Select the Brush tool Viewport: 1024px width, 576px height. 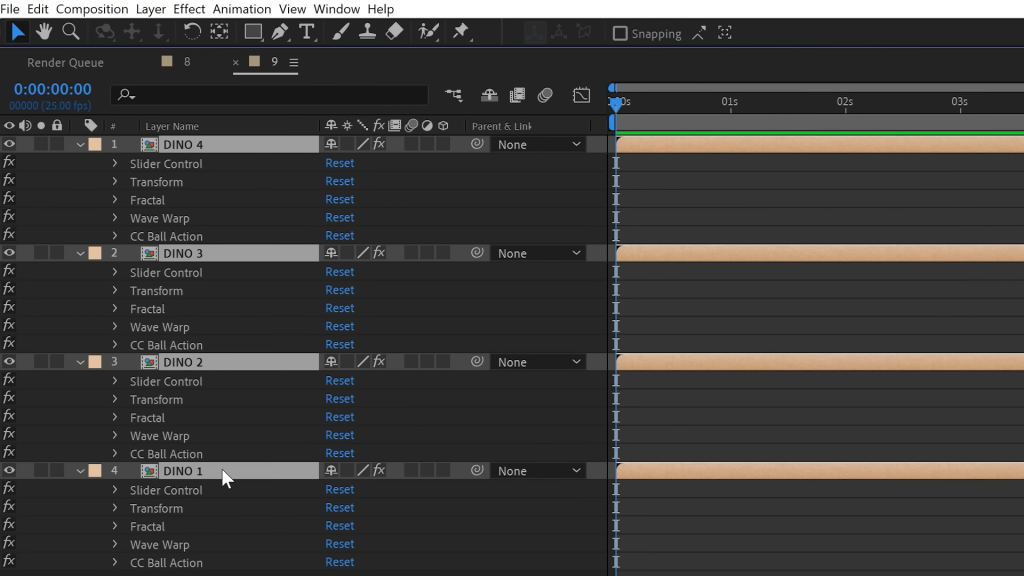(340, 31)
